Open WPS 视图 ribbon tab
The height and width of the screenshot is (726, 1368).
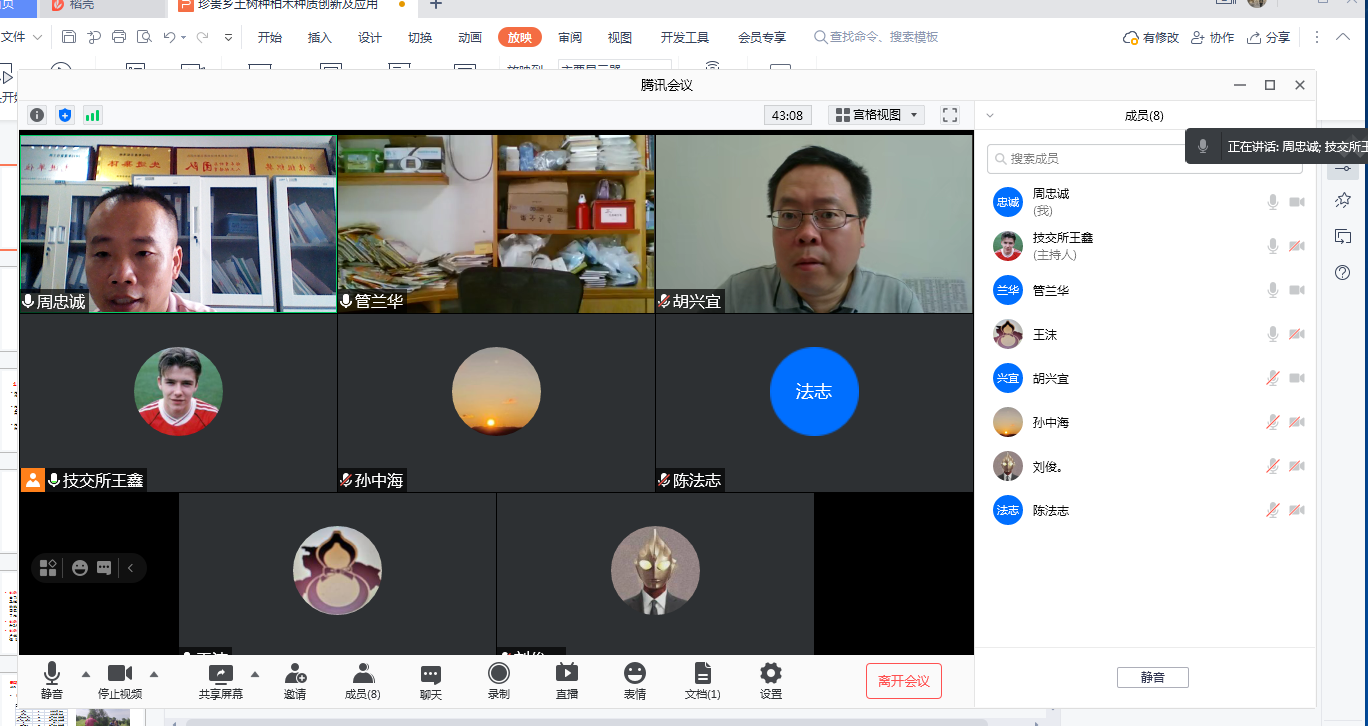click(620, 38)
